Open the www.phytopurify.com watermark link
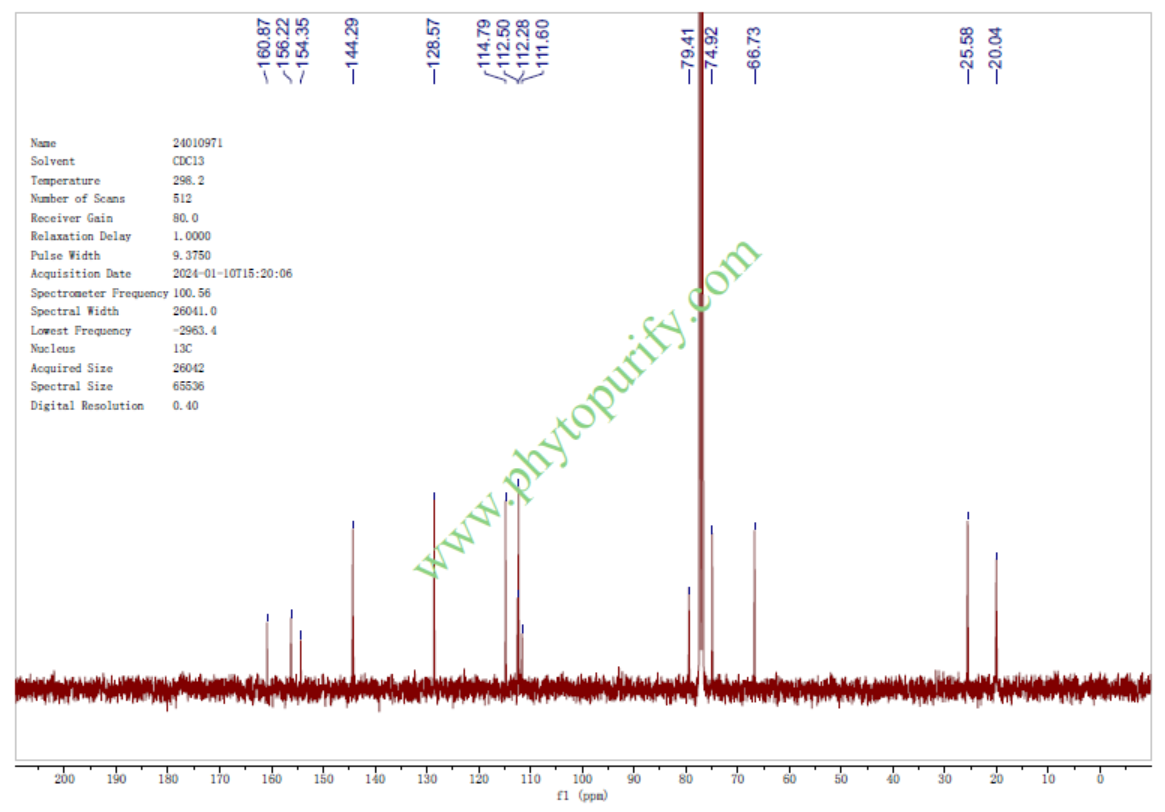The height and width of the screenshot is (812, 1165). click(x=590, y=408)
